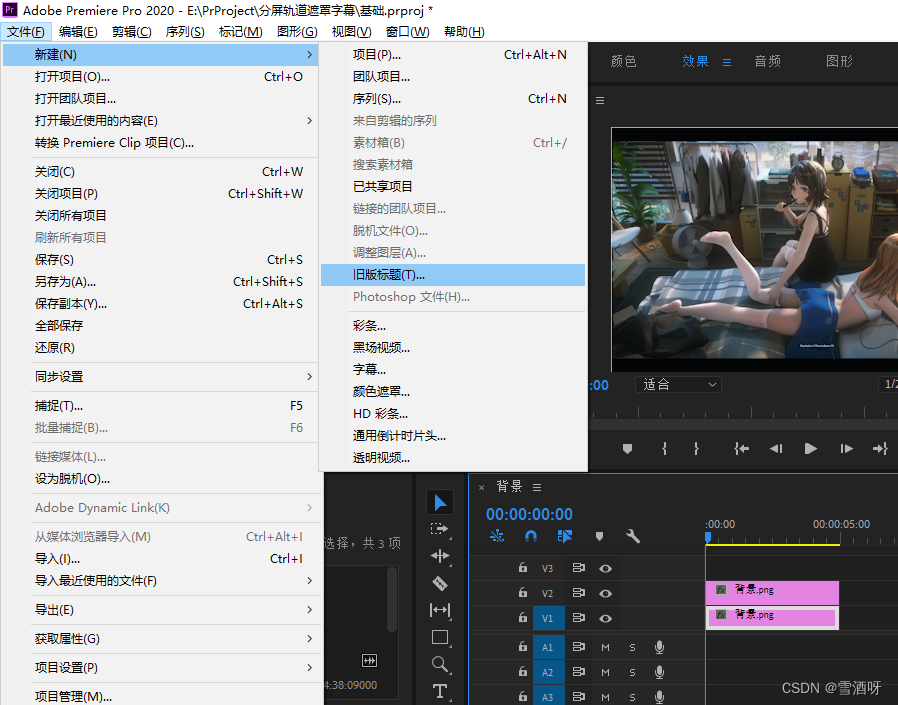Enable voice-over record on A1
This screenshot has height=705, width=898.
(659, 647)
